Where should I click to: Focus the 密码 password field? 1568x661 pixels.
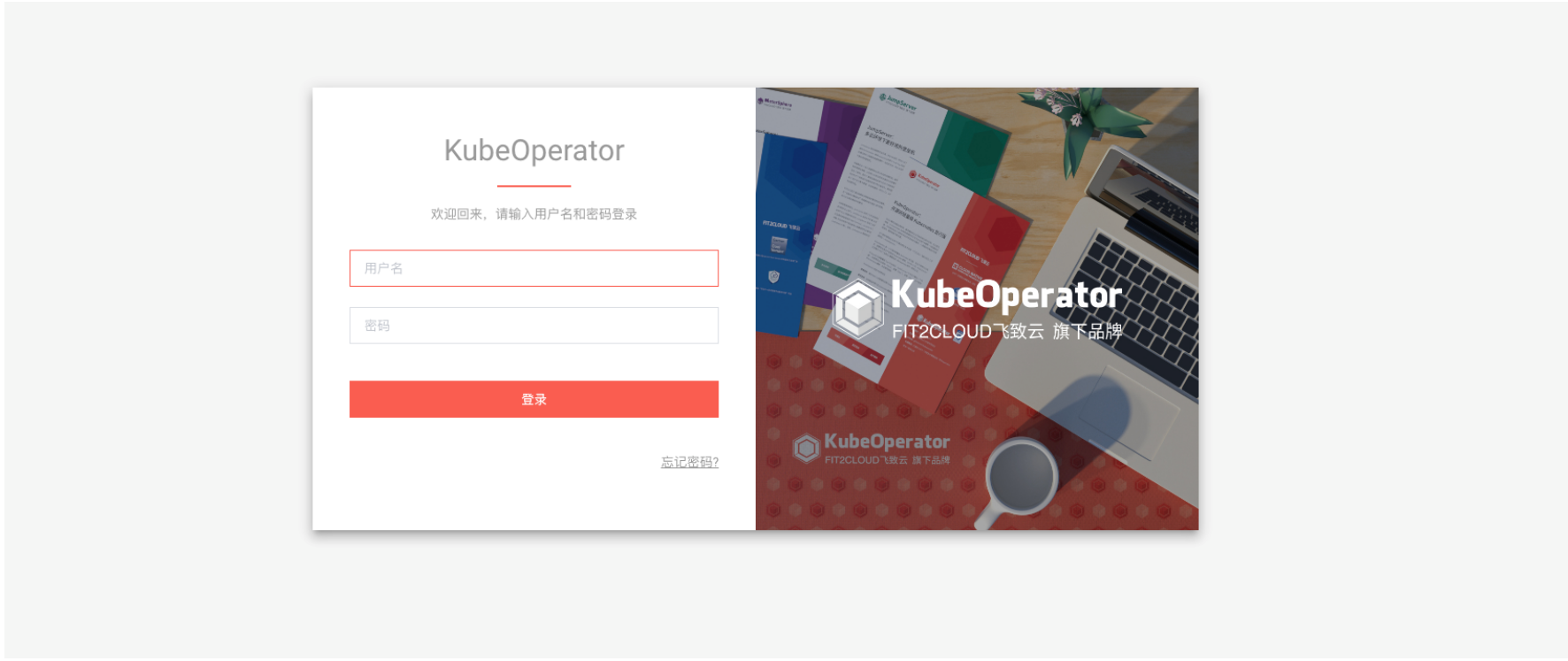pyautogui.click(x=534, y=326)
